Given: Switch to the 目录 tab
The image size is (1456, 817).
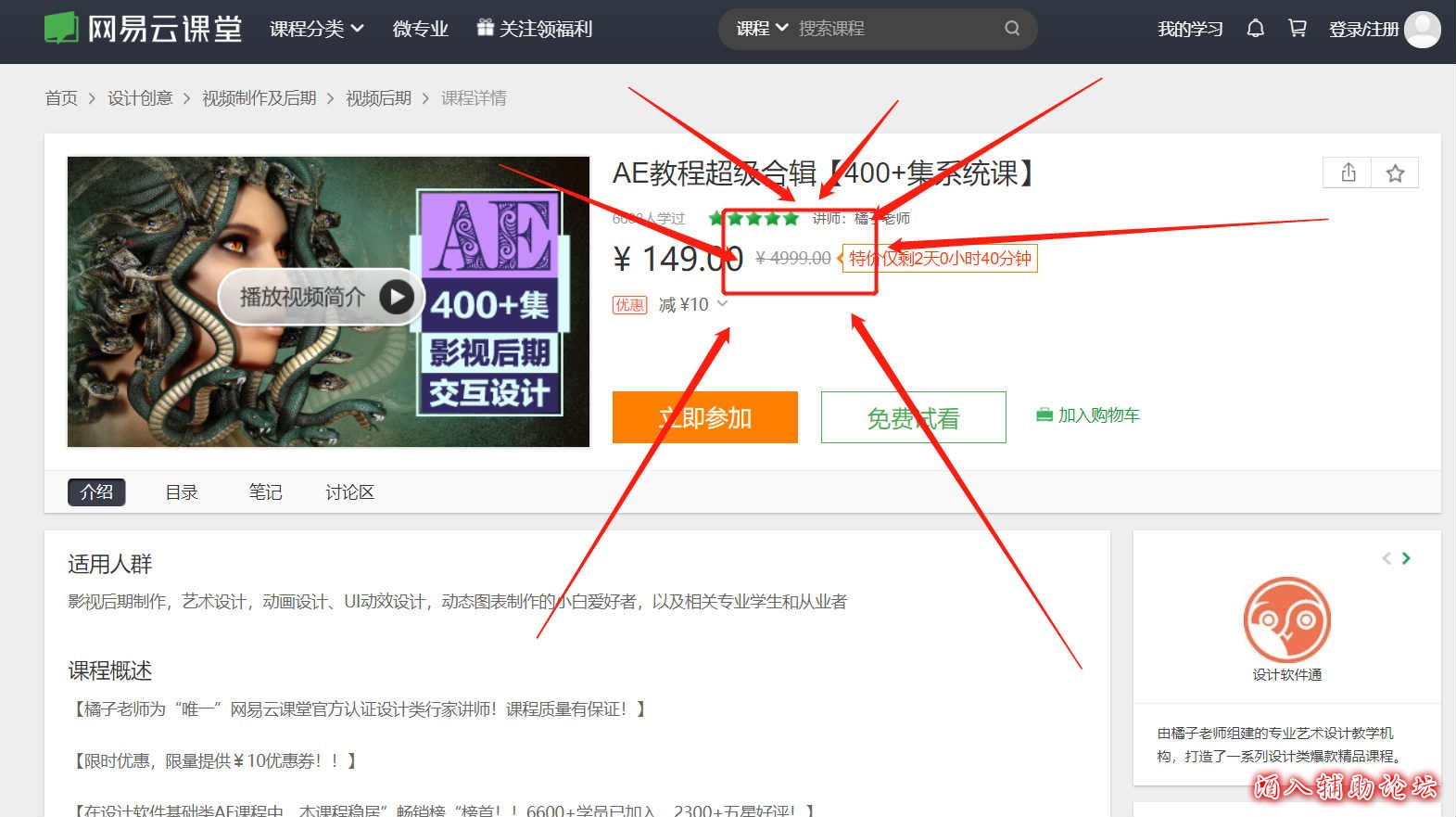Looking at the screenshot, I should pos(182,492).
